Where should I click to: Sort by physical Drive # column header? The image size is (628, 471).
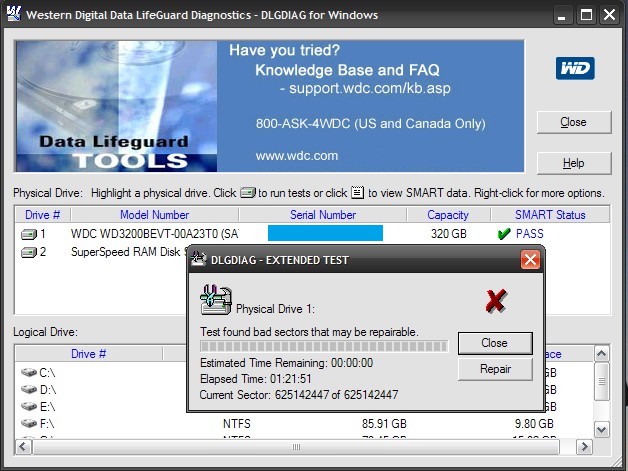42,215
